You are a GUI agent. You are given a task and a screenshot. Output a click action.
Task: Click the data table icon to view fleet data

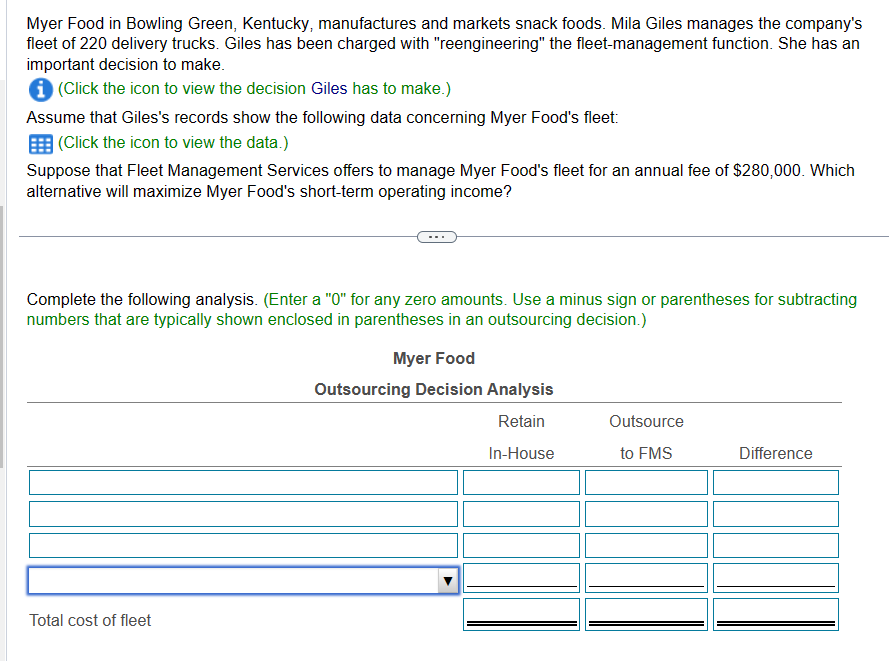(x=40, y=143)
